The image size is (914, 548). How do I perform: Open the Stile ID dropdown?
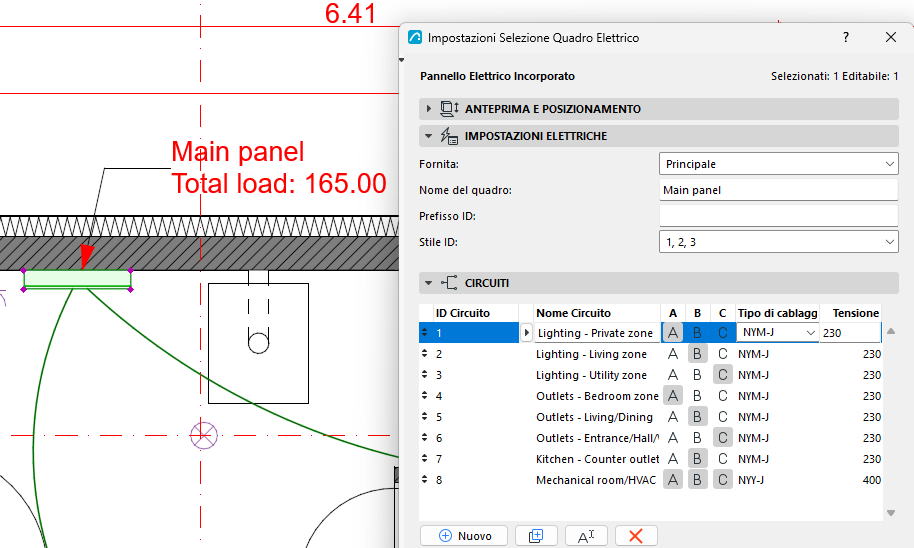tap(779, 242)
